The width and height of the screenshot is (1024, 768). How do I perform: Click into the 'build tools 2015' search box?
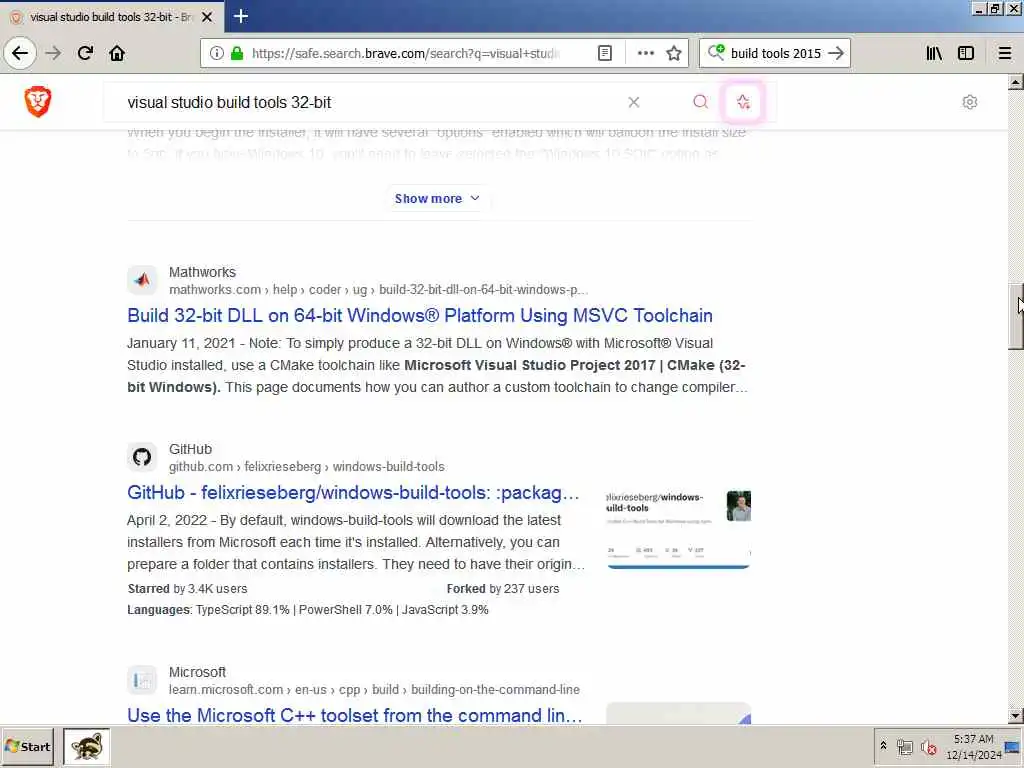click(x=776, y=53)
